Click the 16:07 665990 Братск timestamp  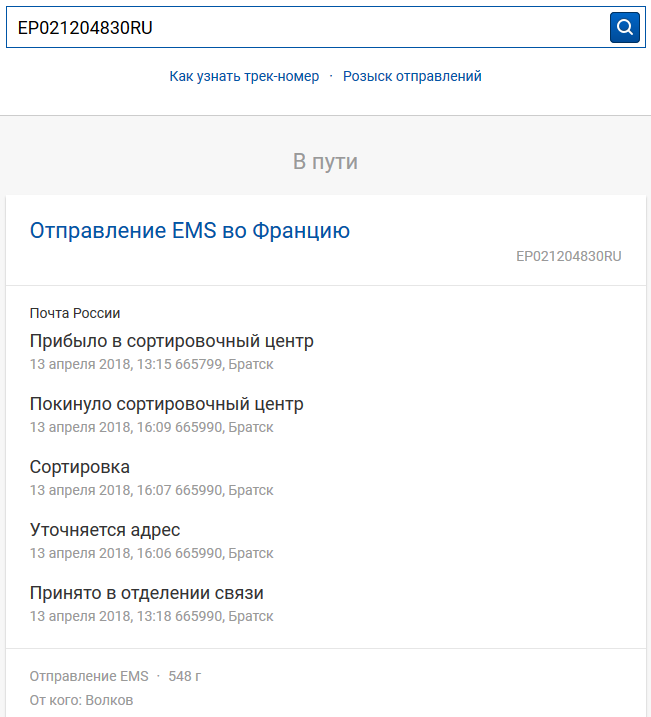151,490
